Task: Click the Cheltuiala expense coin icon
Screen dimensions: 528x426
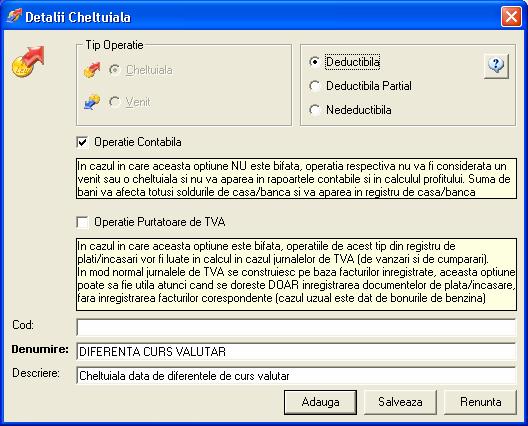Action: tap(92, 70)
